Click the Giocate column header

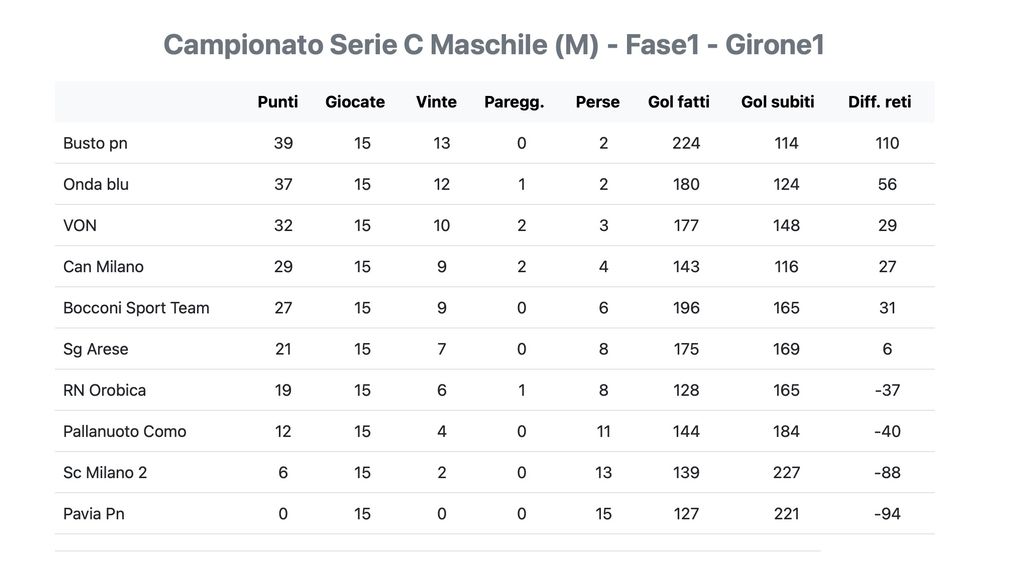[355, 102]
